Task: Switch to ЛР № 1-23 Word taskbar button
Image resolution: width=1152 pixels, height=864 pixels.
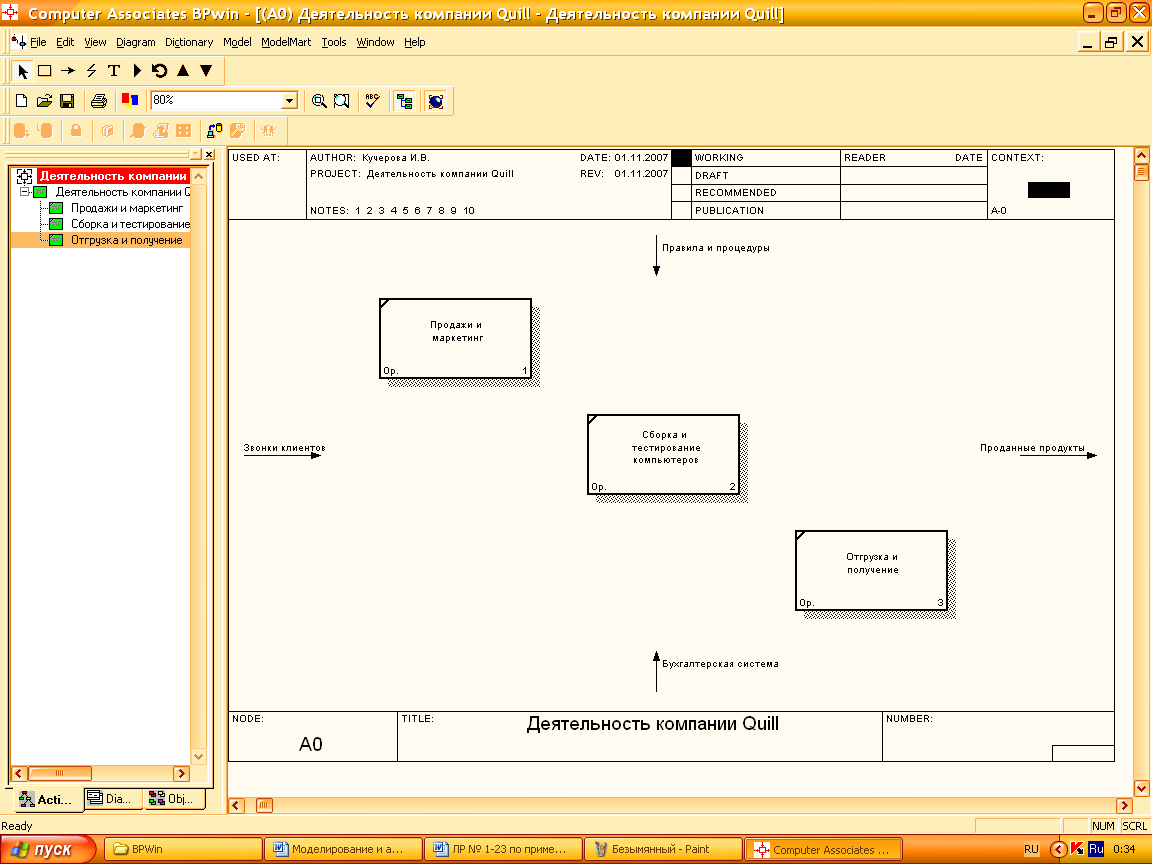Action: (503, 849)
